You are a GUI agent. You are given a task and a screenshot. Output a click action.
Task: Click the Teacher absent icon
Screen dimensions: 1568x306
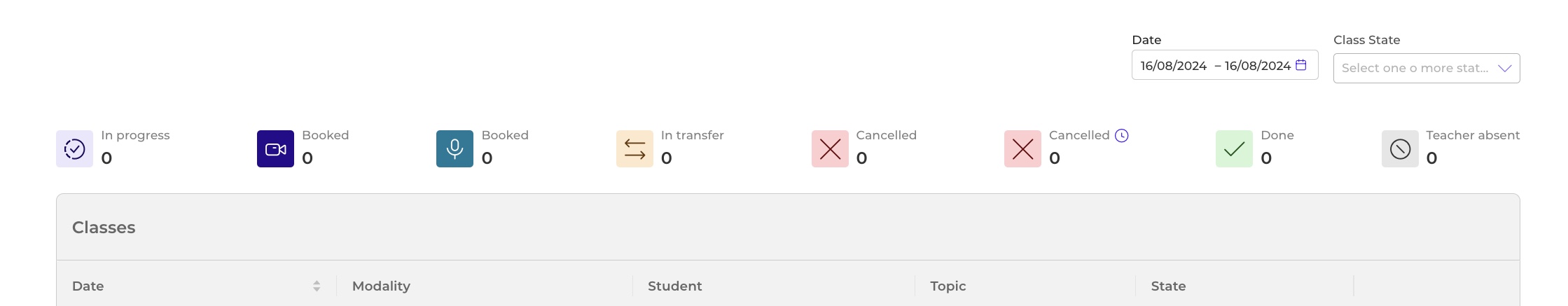tap(1400, 149)
